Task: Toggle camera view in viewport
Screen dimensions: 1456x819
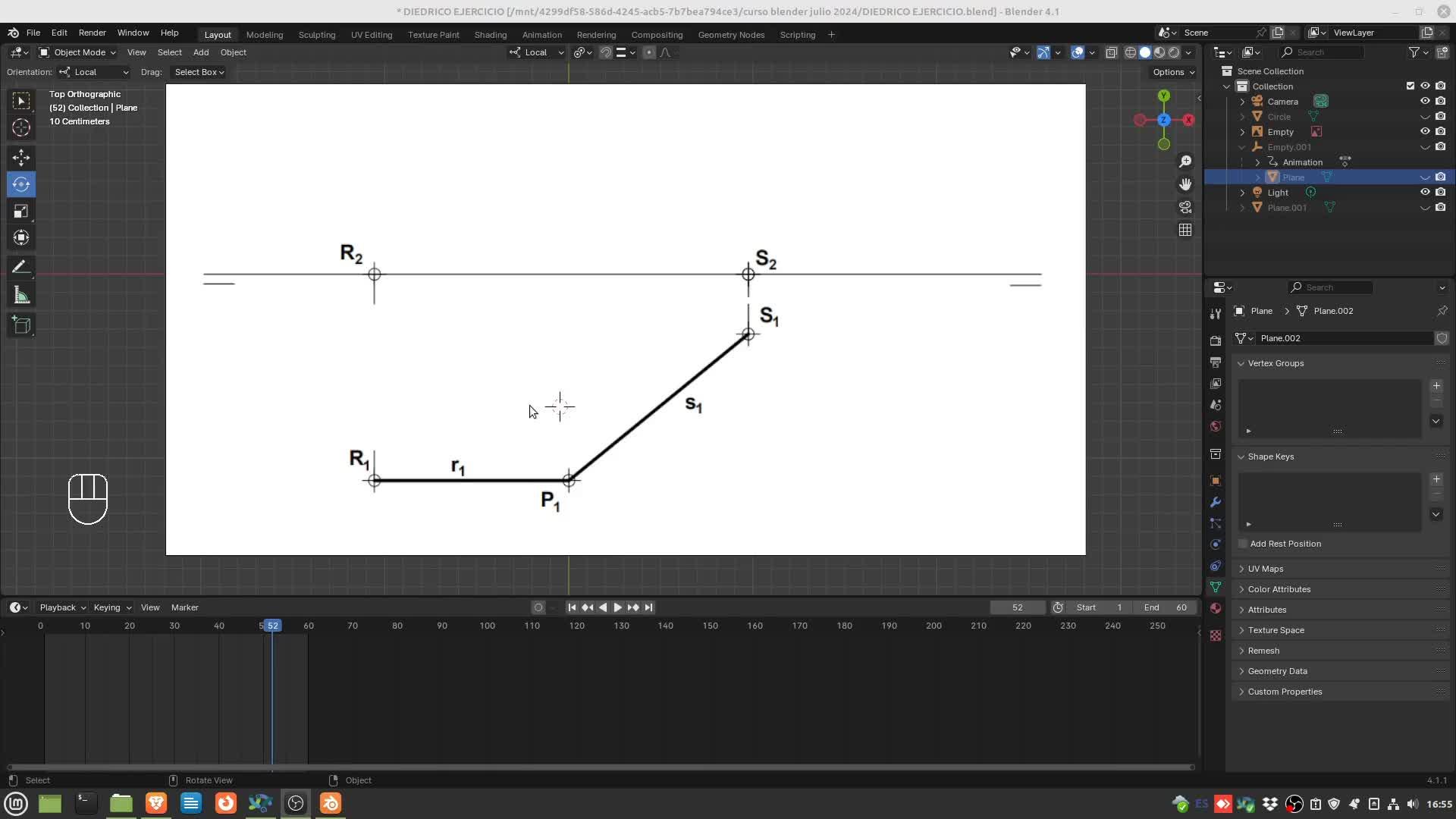Action: tap(1185, 207)
